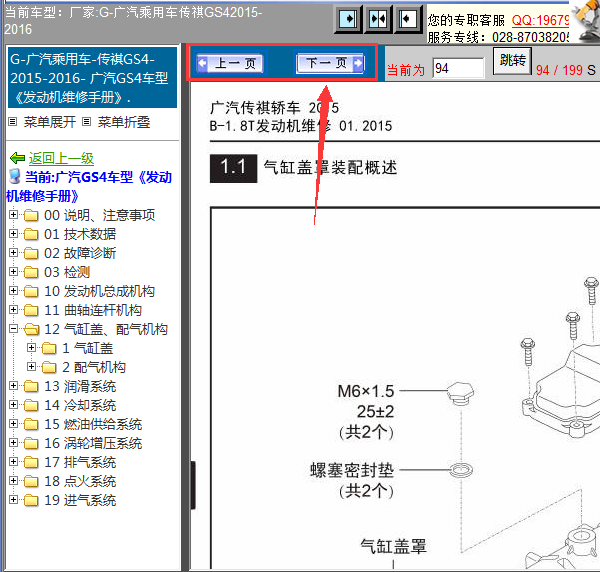Expand the 11 曲轴连杆机构 node
This screenshot has width=600, height=572.
pos(13,310)
